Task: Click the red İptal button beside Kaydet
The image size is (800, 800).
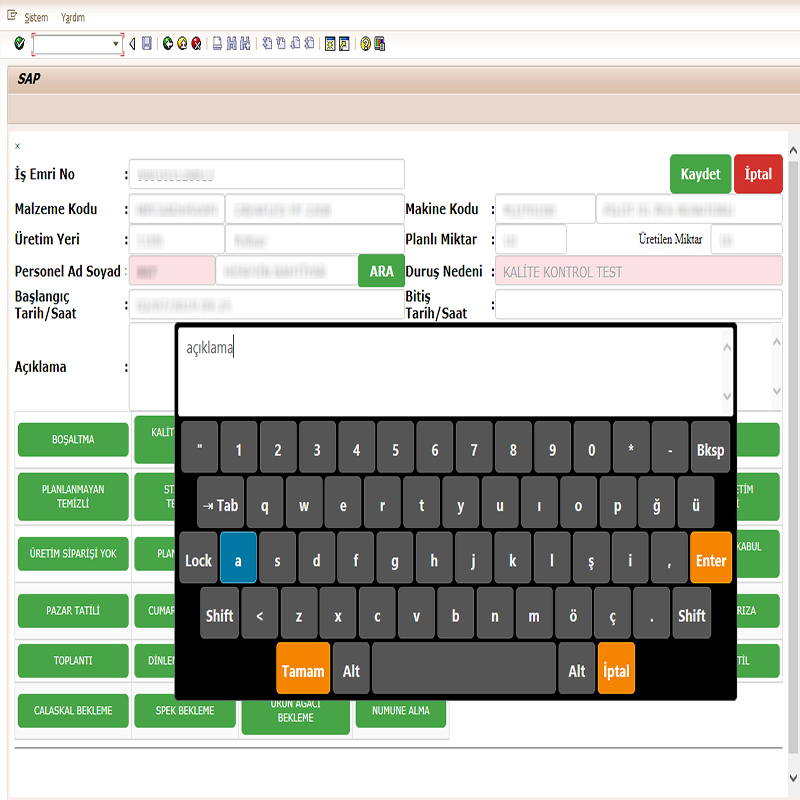Action: (x=758, y=174)
